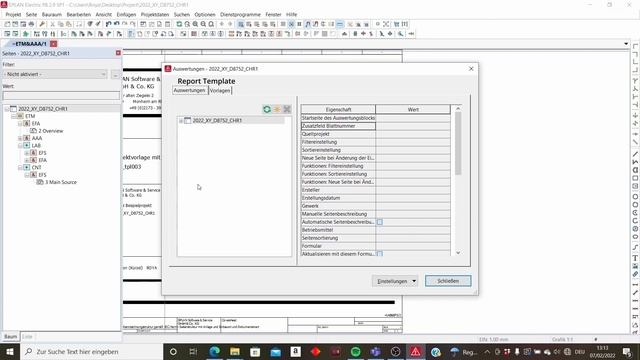The height and width of the screenshot is (360, 640).
Task: Select the '2 Overview' page in tree
Action: (x=51, y=131)
